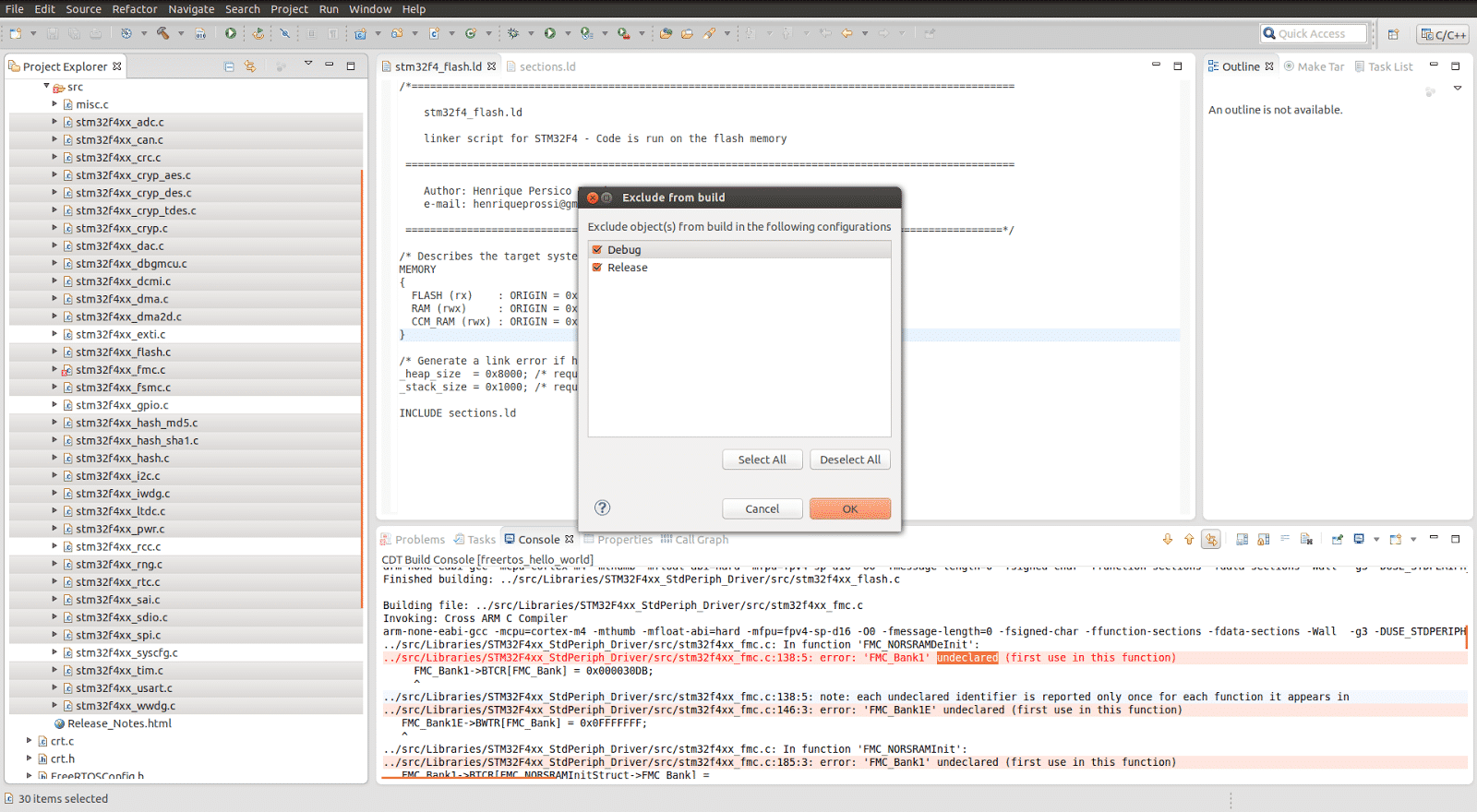Click the Display Selected Console icon
This screenshot has height=812, width=1477.
click(x=1359, y=539)
